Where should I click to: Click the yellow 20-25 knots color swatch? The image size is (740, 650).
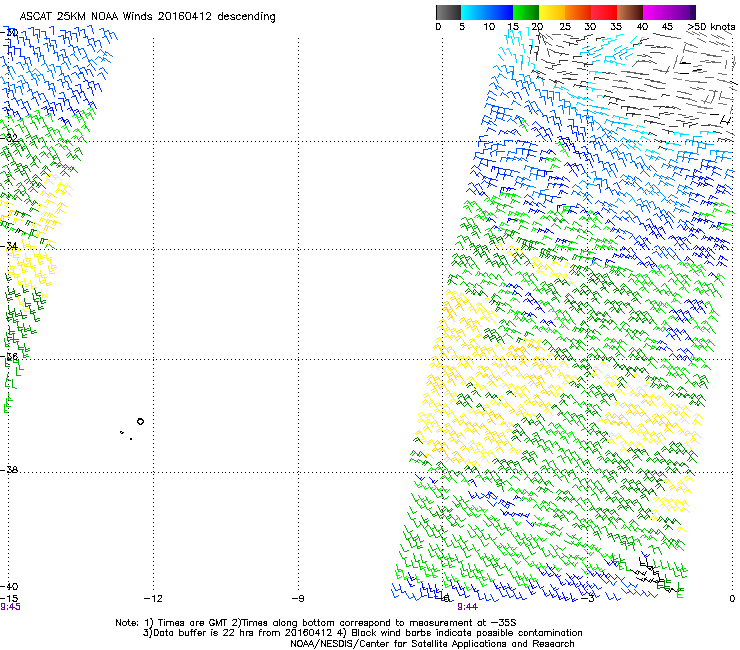552,12
